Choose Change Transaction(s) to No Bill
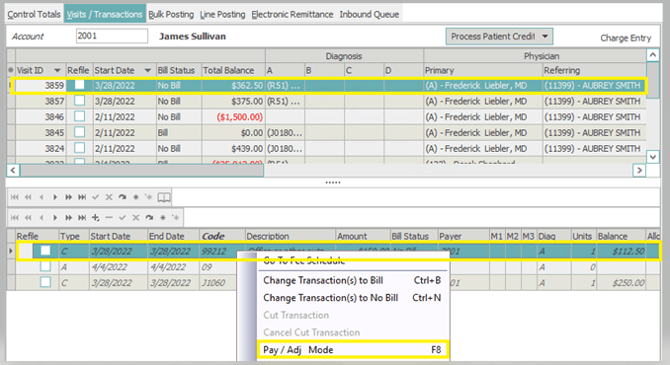This screenshot has height=365, width=670. 352,298
